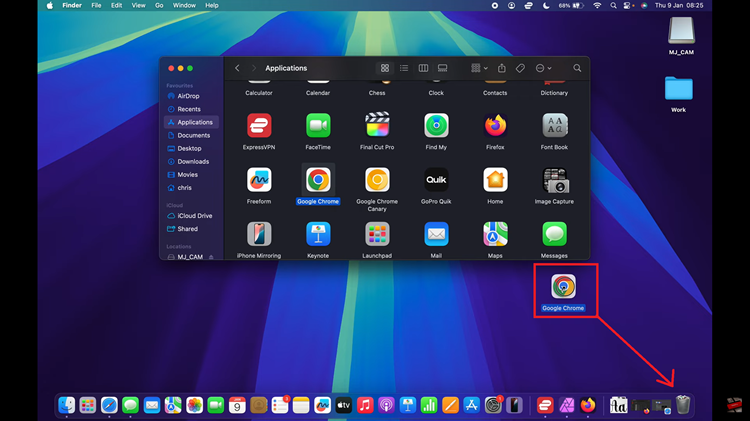The height and width of the screenshot is (421, 750).
Task: Click the Share button in Finder toolbar
Action: (x=501, y=68)
